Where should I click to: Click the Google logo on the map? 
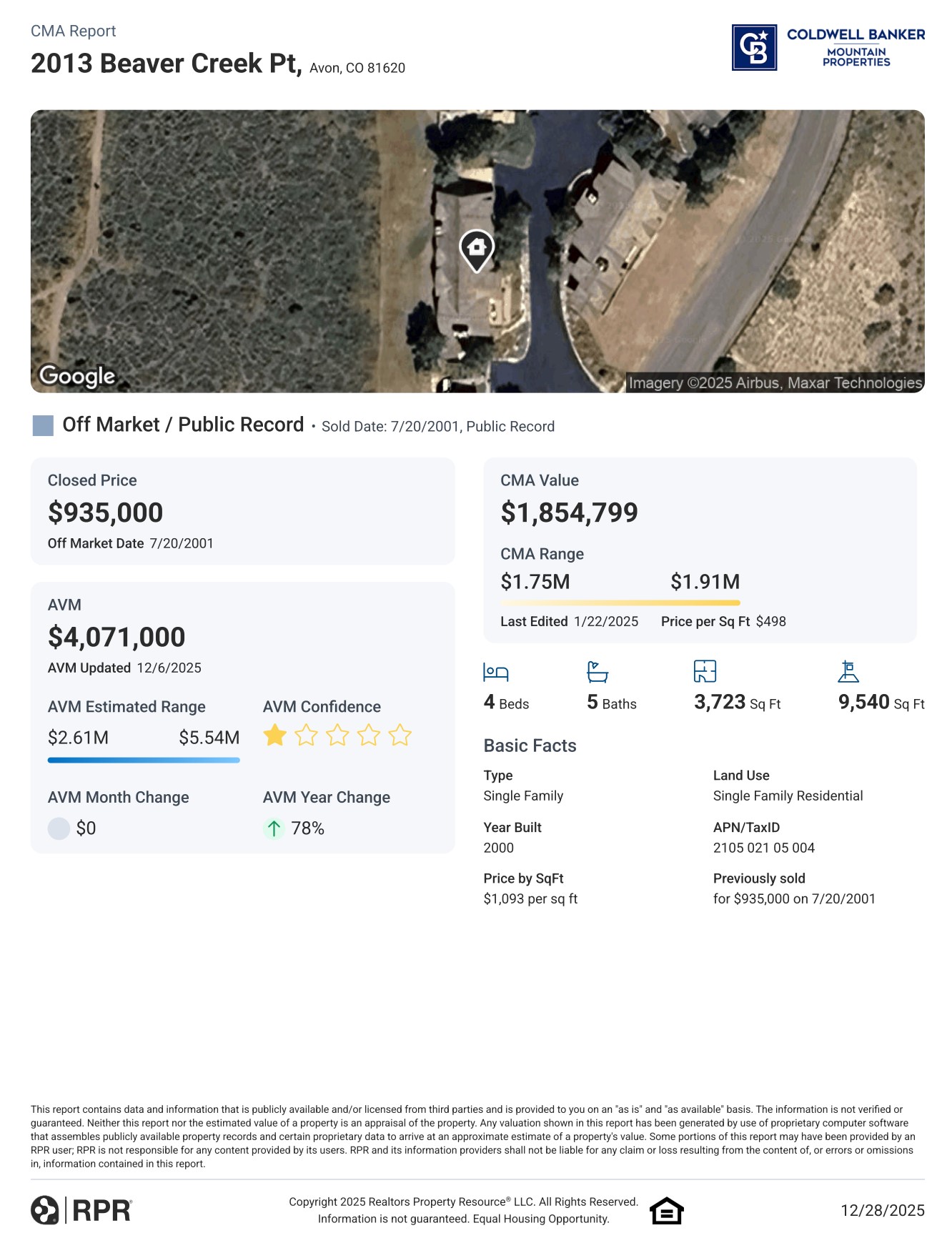pyautogui.click(x=77, y=376)
